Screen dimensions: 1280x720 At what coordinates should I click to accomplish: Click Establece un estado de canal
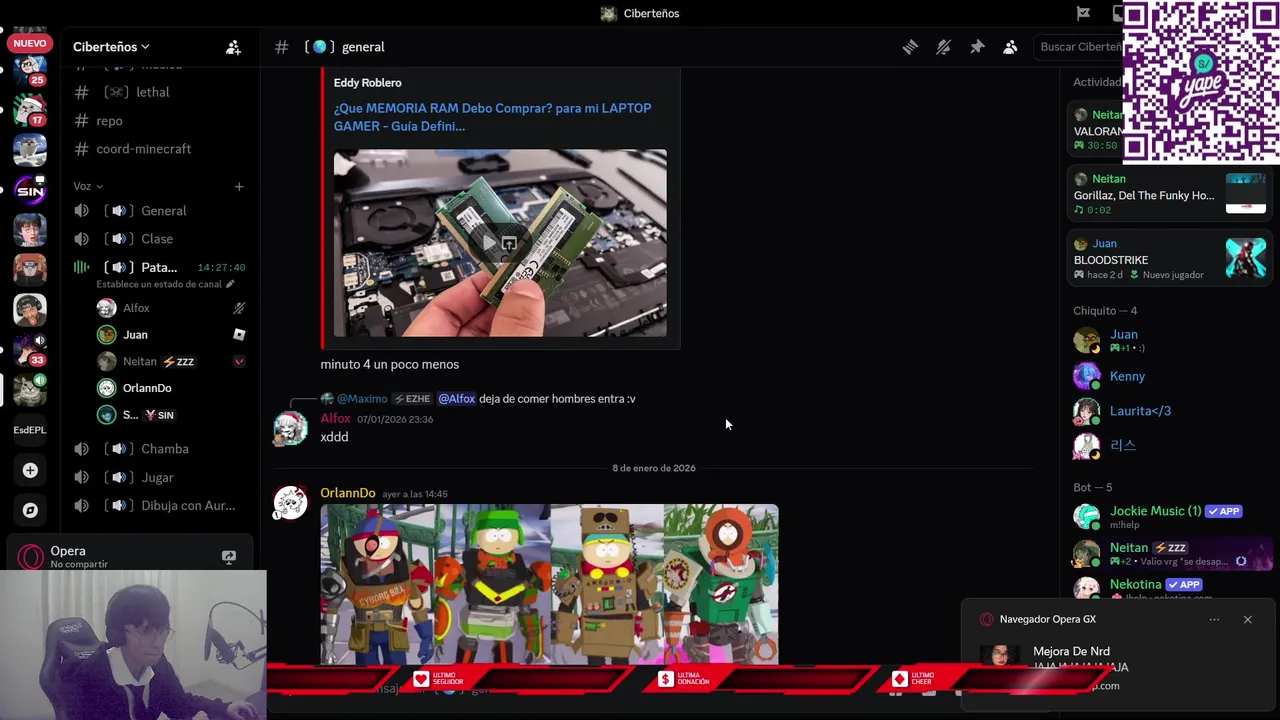165,284
